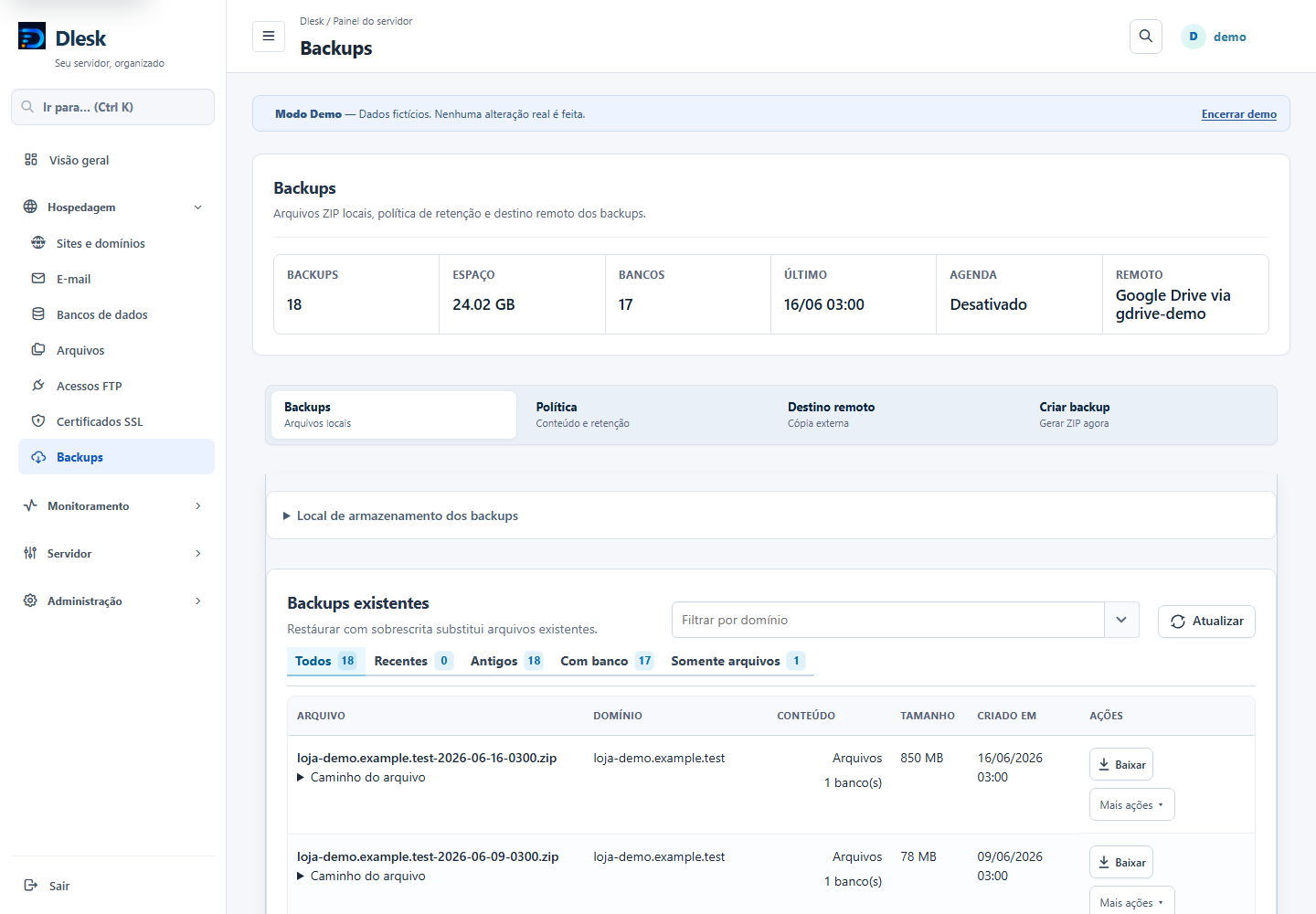Screen dimensions: 1316x914
Task: Focus the Filtrar por domínio input
Action: [887, 620]
